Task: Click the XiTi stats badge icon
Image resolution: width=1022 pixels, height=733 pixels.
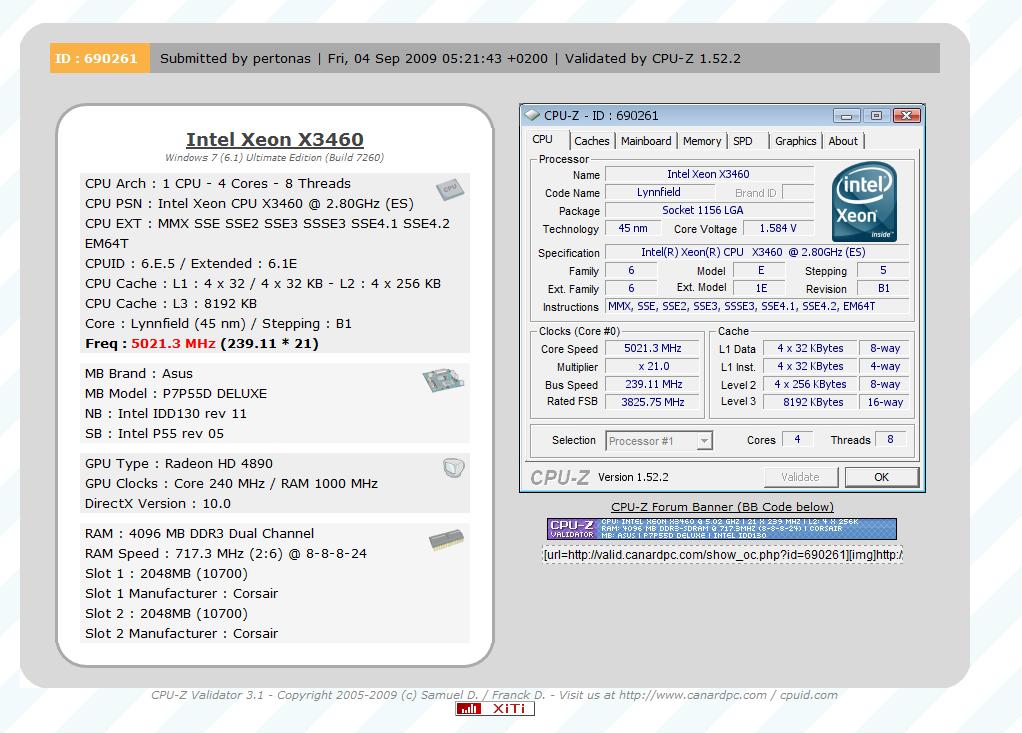Action: coord(495,709)
